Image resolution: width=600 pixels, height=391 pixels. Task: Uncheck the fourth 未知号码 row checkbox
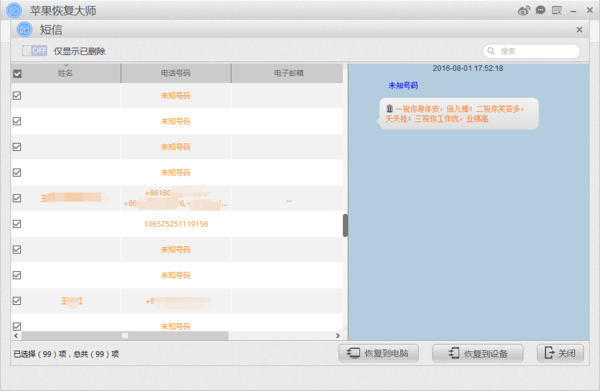tap(17, 173)
